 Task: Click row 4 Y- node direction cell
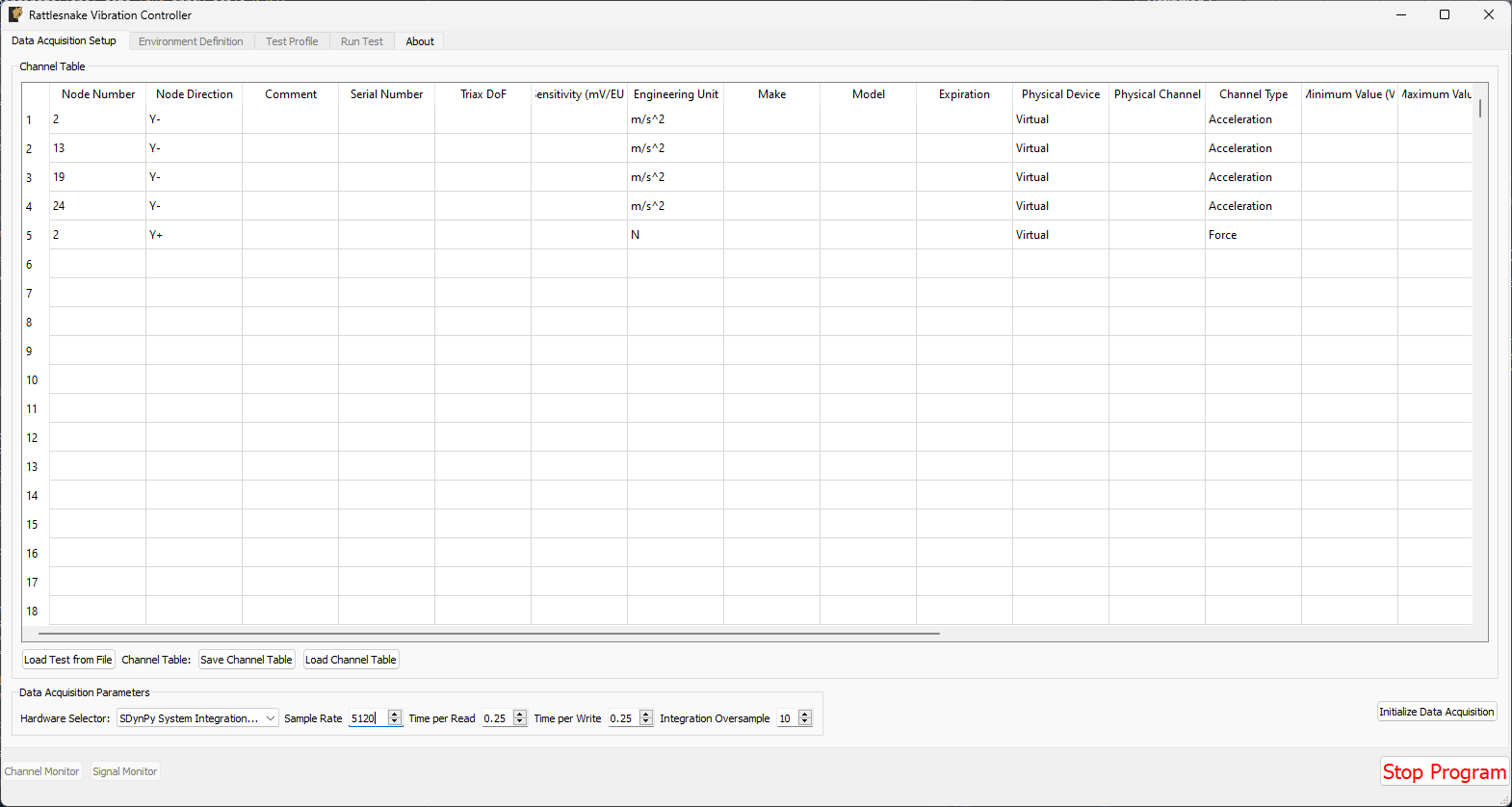[195, 206]
